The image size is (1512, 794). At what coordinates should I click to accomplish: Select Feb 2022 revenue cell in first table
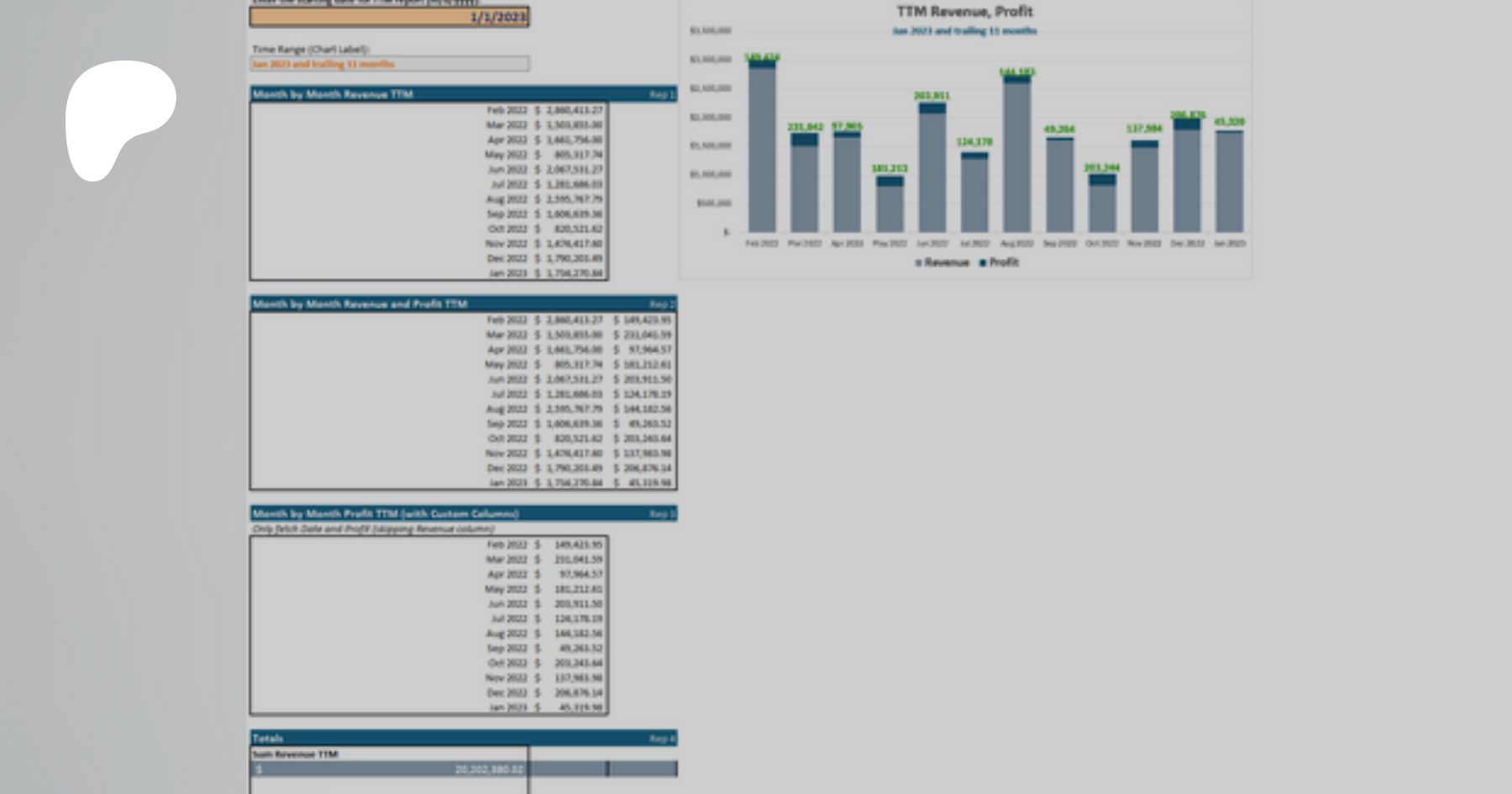point(575,110)
